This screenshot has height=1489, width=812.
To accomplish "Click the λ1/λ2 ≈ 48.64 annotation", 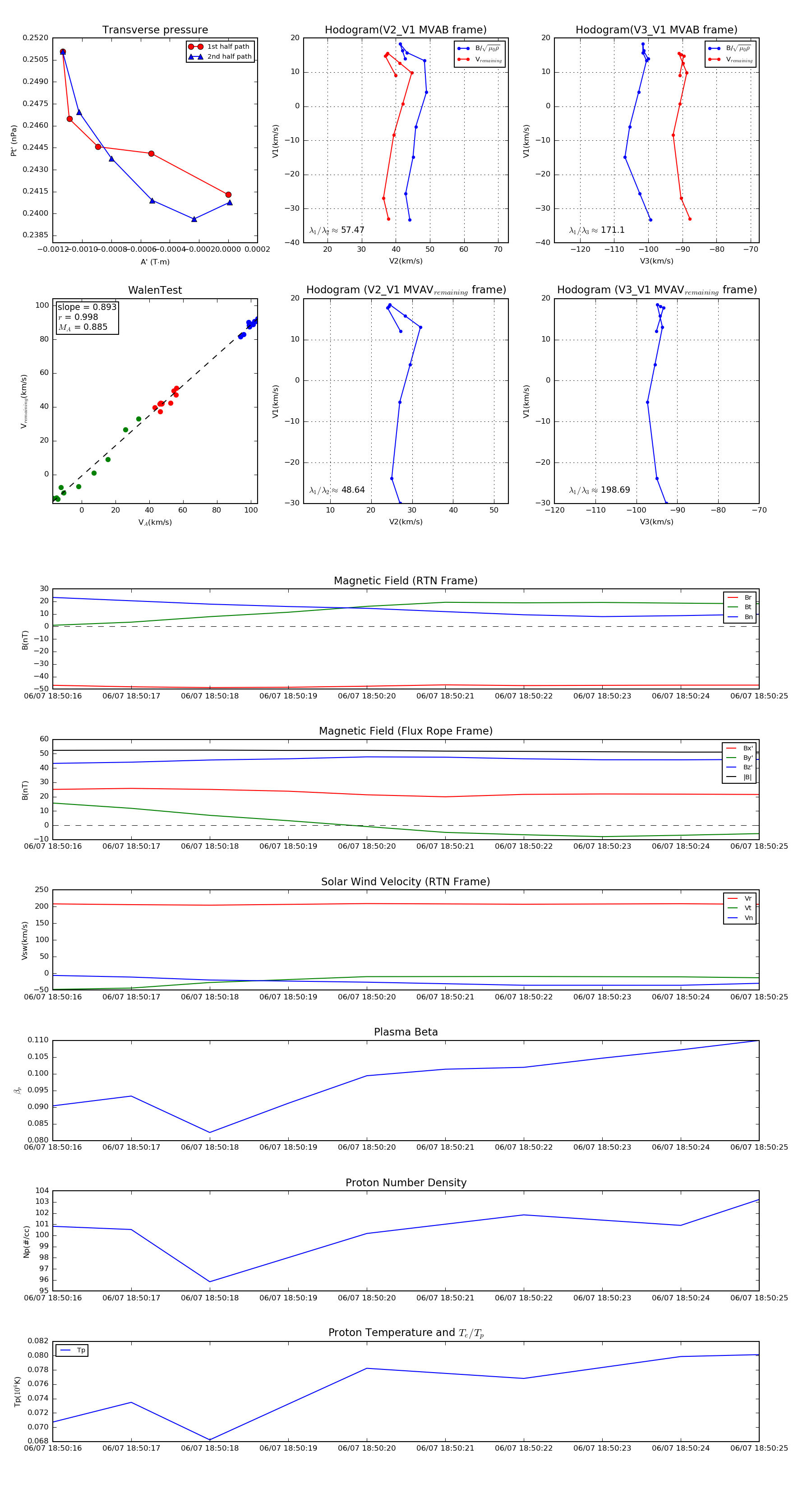I will (337, 490).
